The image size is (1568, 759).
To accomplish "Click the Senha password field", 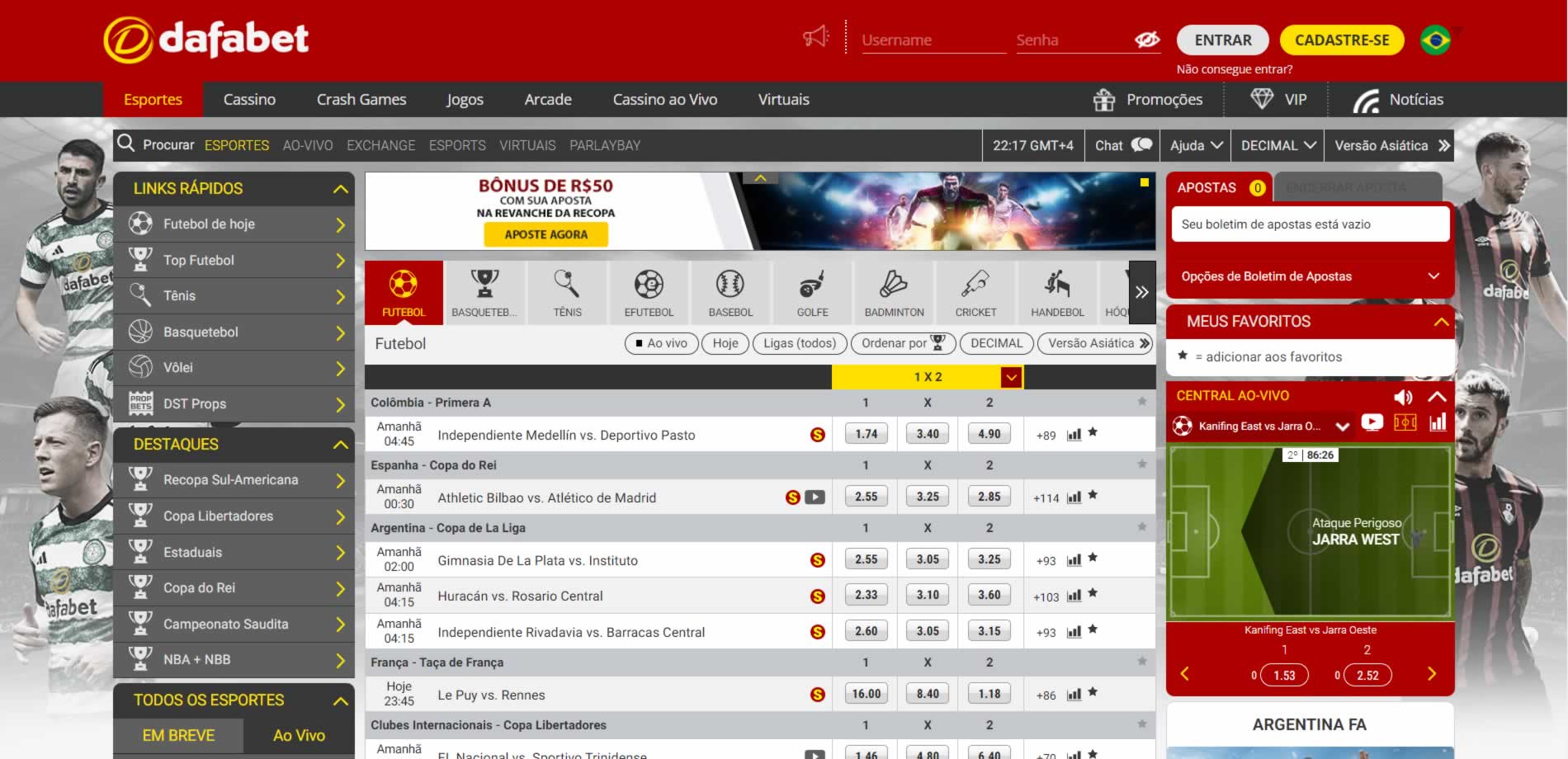I will [x=1073, y=40].
